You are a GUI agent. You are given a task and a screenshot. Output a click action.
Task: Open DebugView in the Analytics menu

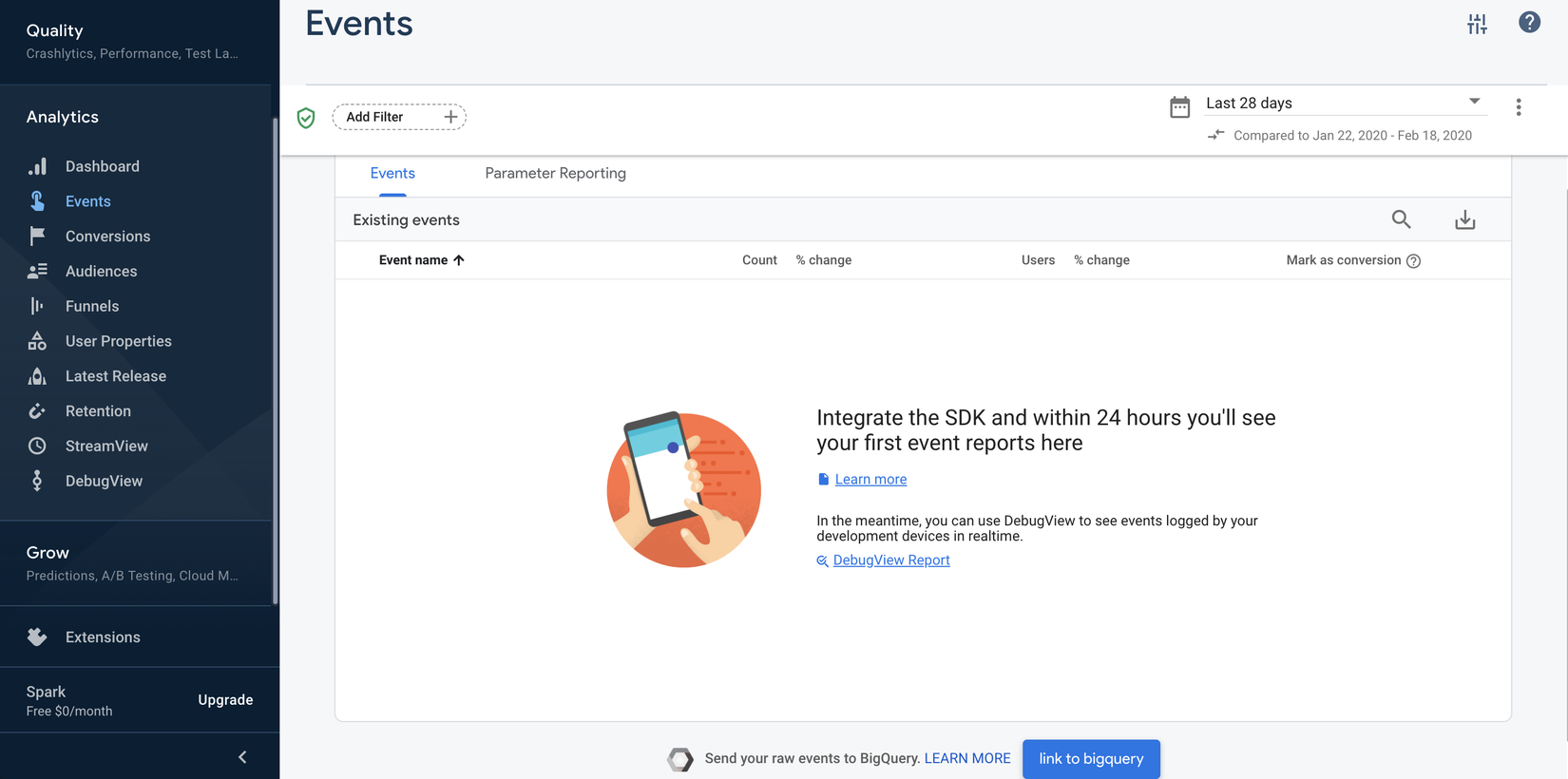pos(104,482)
